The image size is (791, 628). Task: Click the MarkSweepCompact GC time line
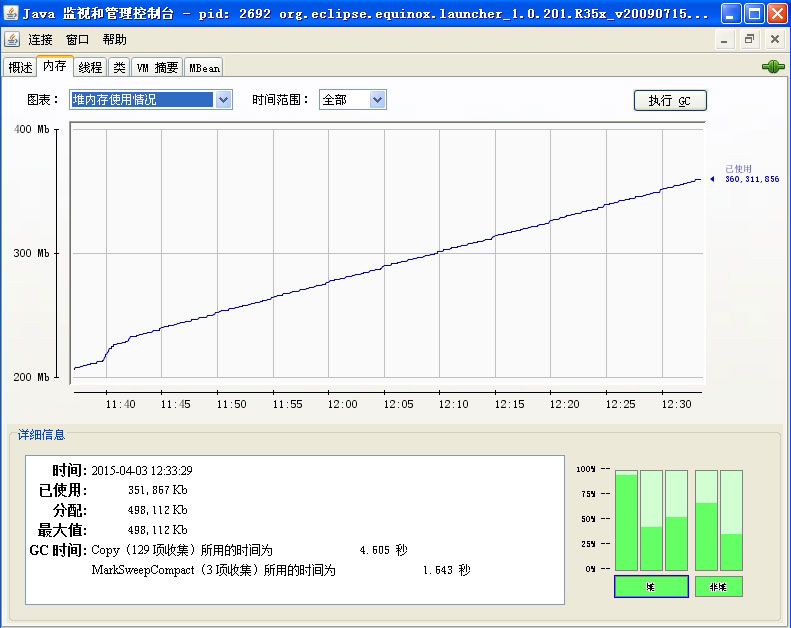(x=281, y=570)
